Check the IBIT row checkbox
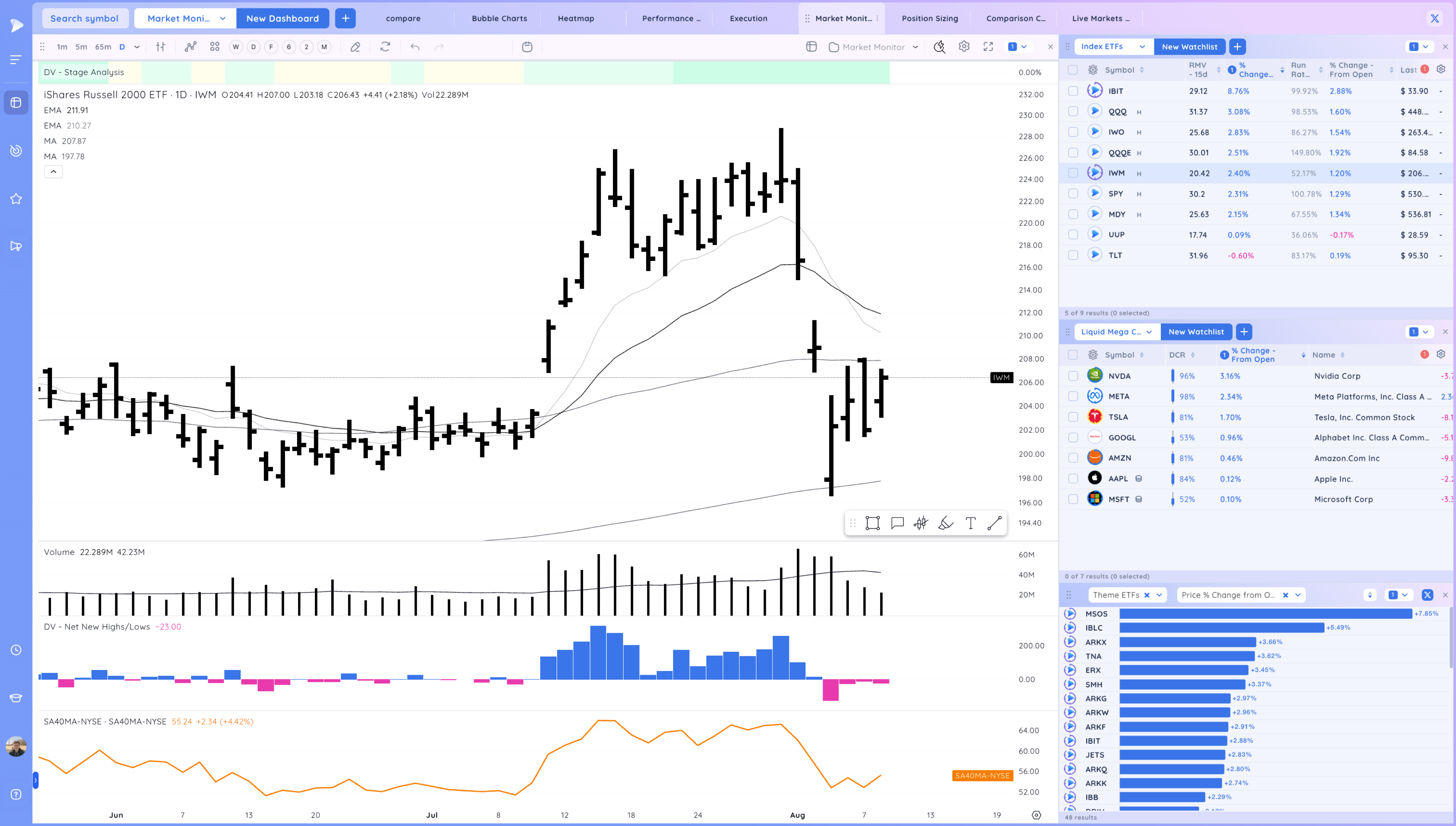1456x826 pixels. [1073, 91]
